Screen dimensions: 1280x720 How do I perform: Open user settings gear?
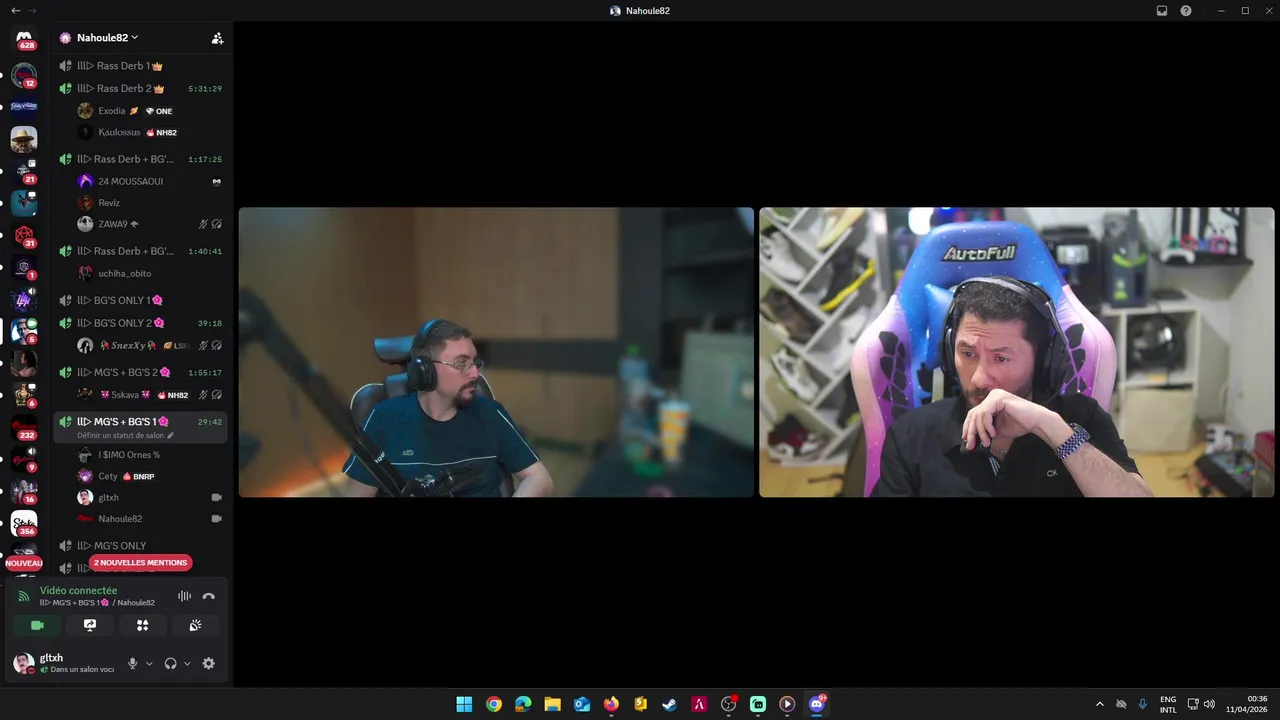tap(208, 663)
